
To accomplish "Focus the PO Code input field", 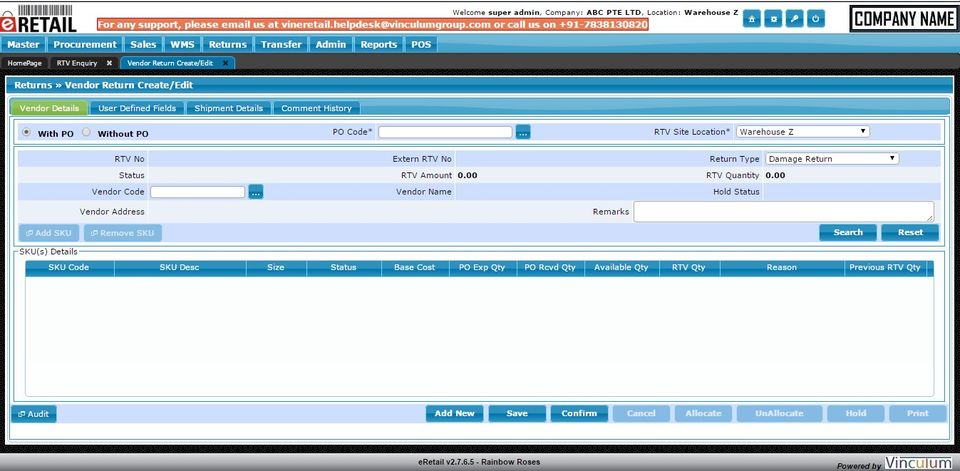I will [445, 132].
